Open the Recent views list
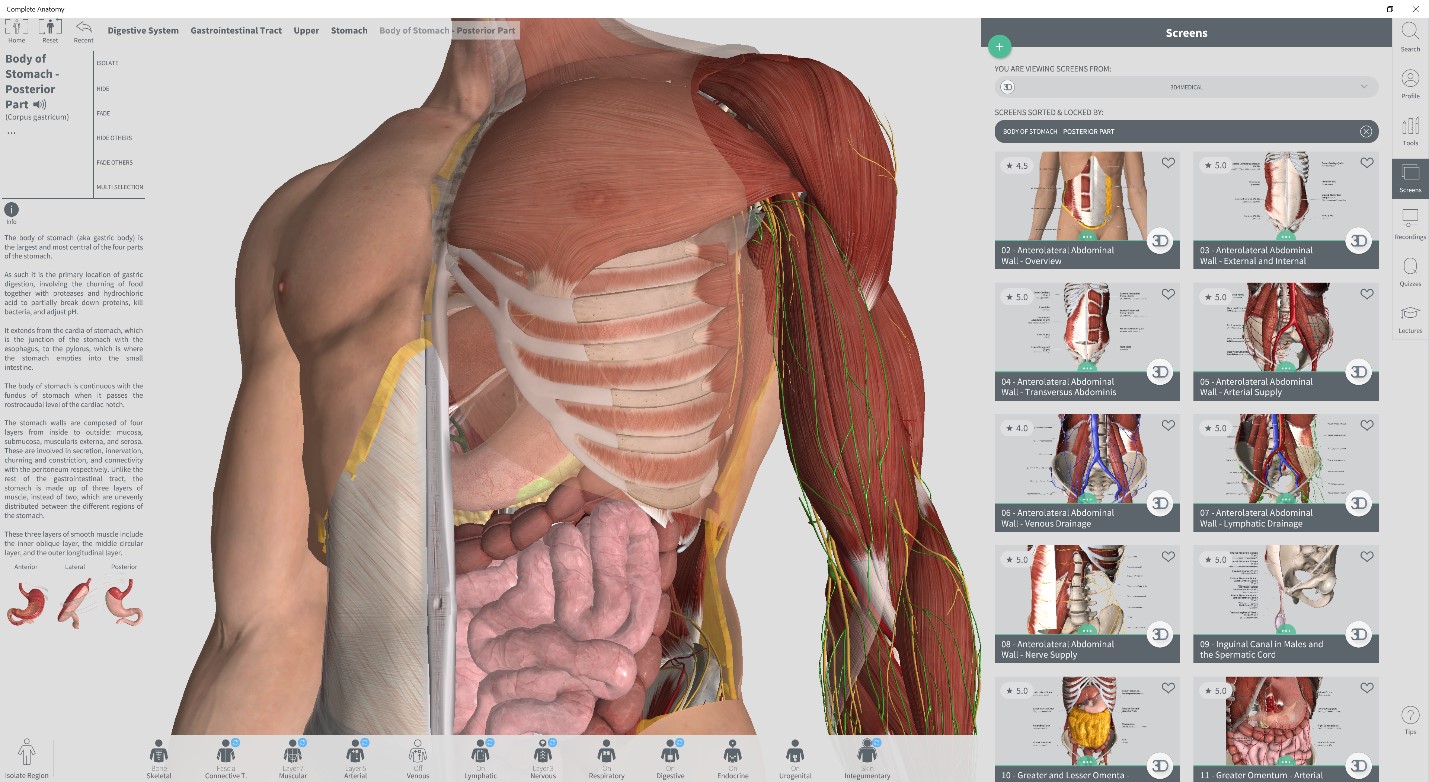The height and width of the screenshot is (782, 1429). (x=84, y=29)
